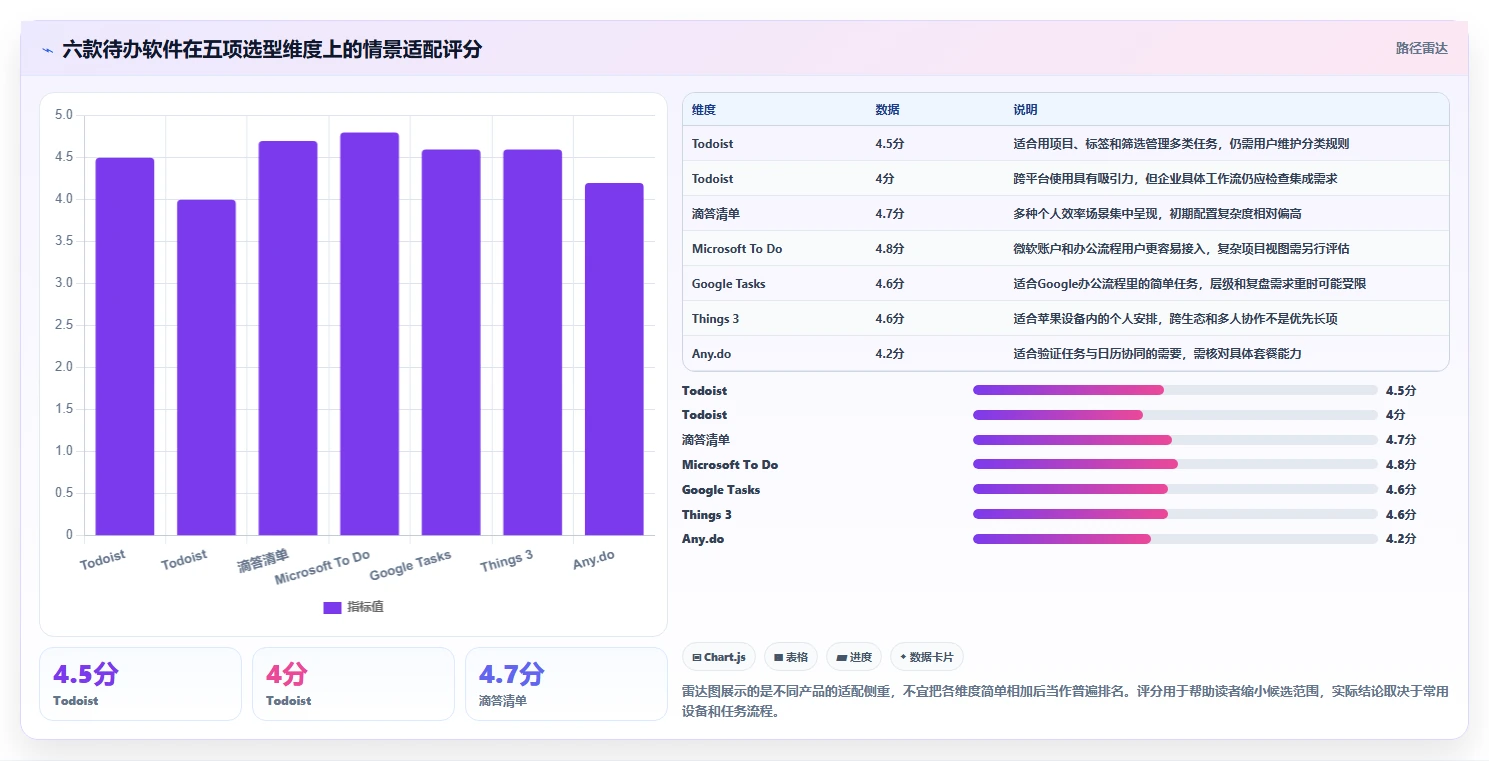Open the 4.7分 滴答清单 data card

coord(566,684)
